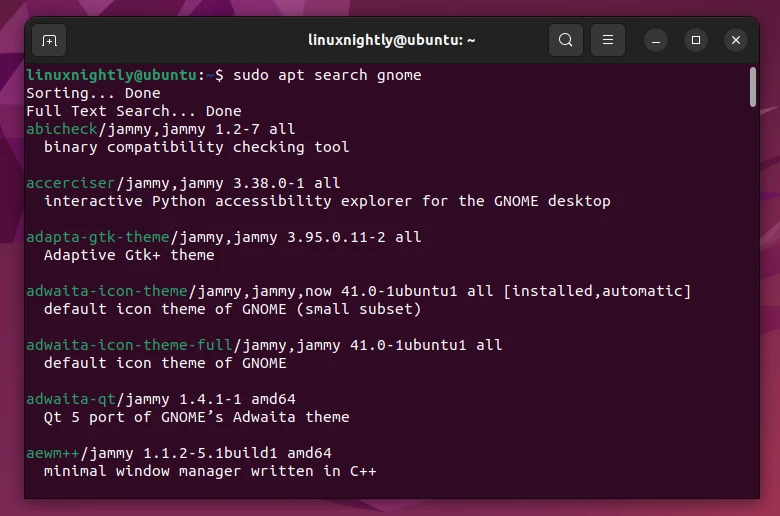
Task: Open a new terminal tab
Action: point(49,40)
